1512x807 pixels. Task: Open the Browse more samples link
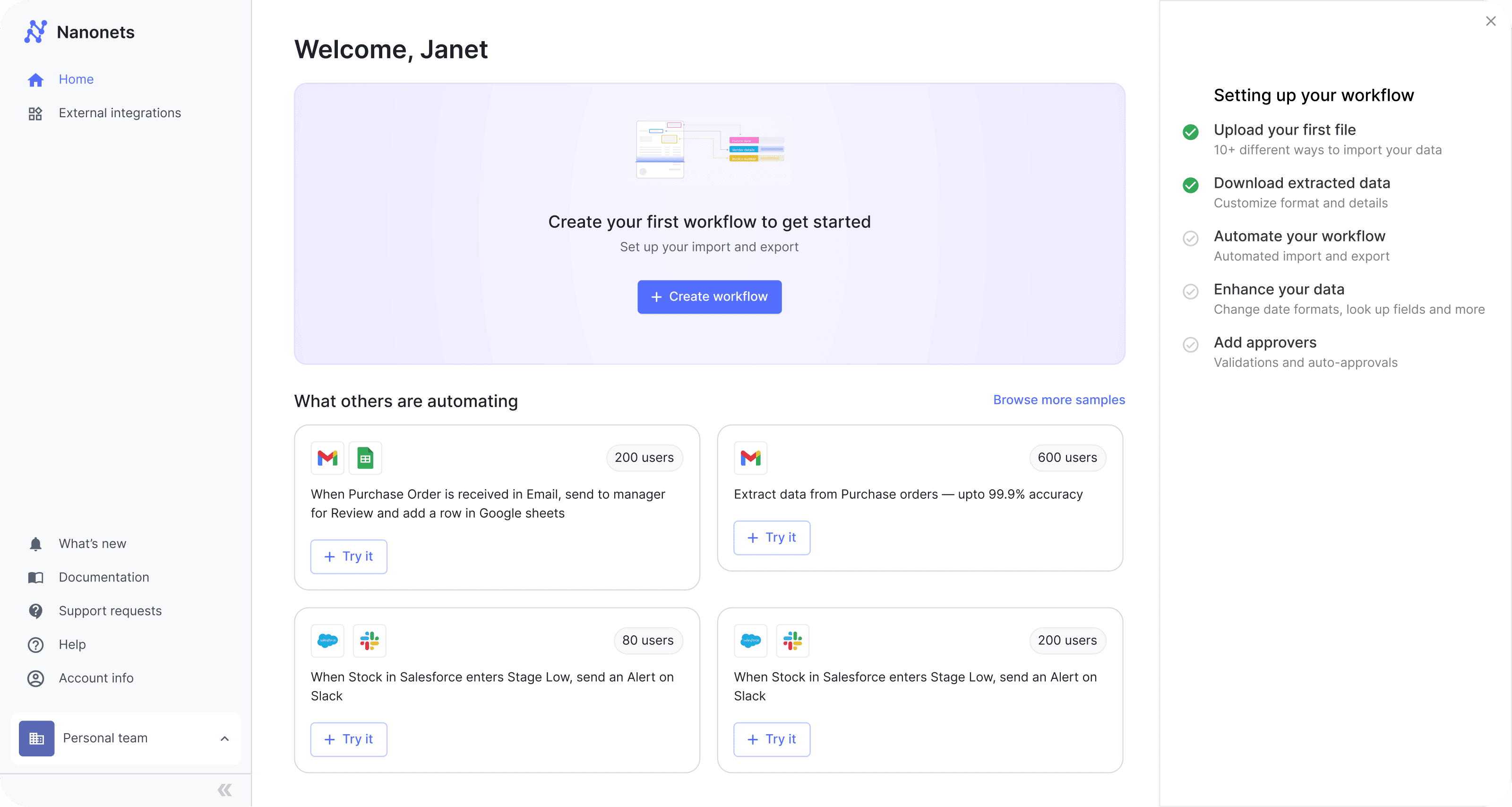click(1058, 400)
